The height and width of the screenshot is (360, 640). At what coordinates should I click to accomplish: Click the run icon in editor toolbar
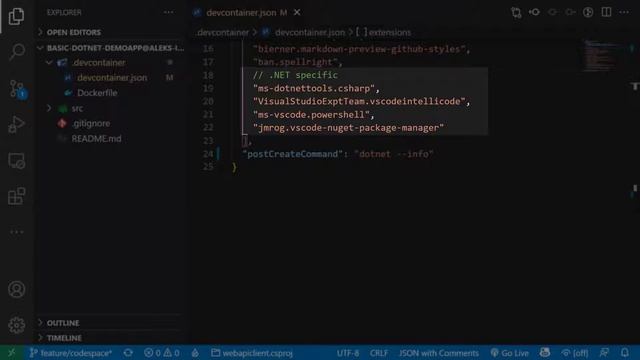(588, 13)
